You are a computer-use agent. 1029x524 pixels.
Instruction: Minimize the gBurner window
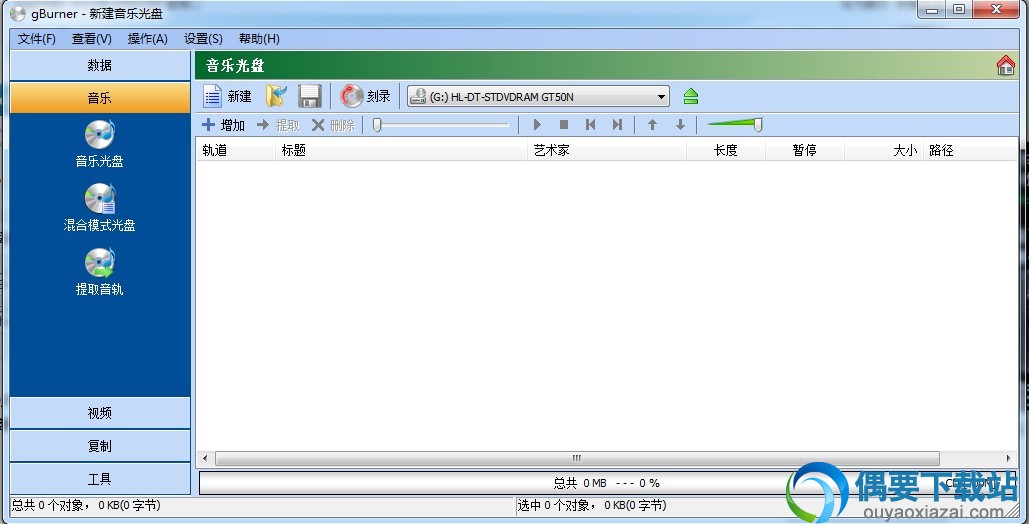[x=932, y=10]
